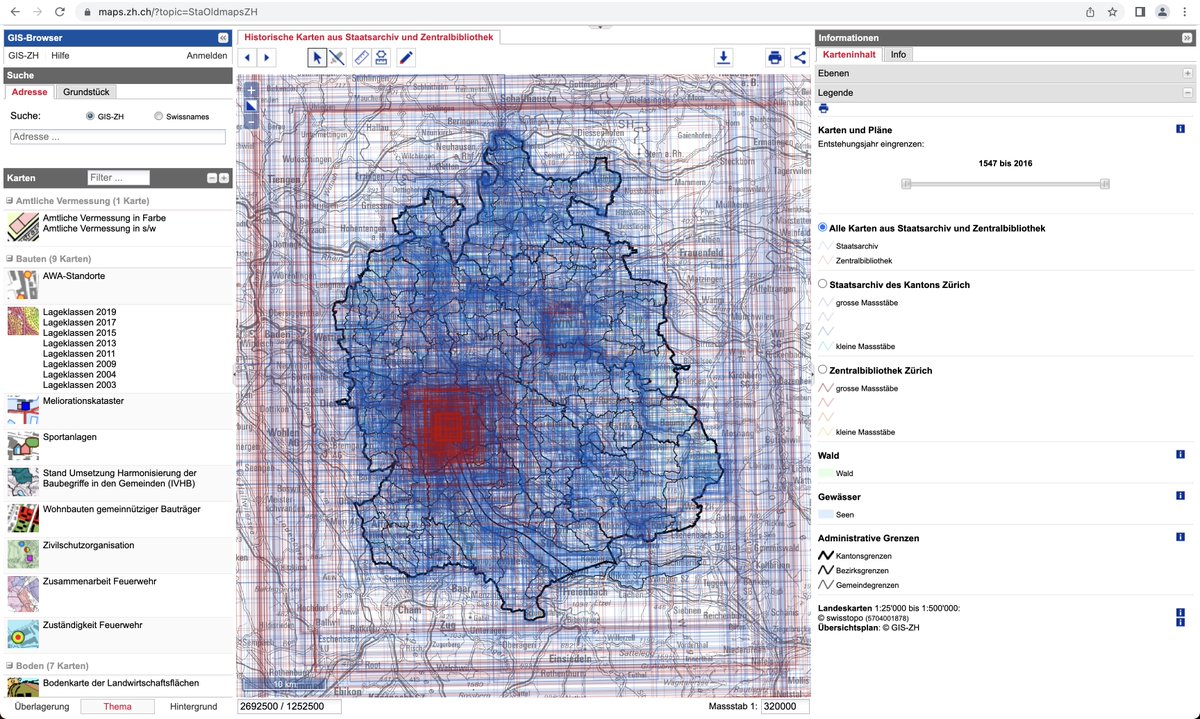Select the pointer selection tool
The width and height of the screenshot is (1200, 719).
click(317, 58)
